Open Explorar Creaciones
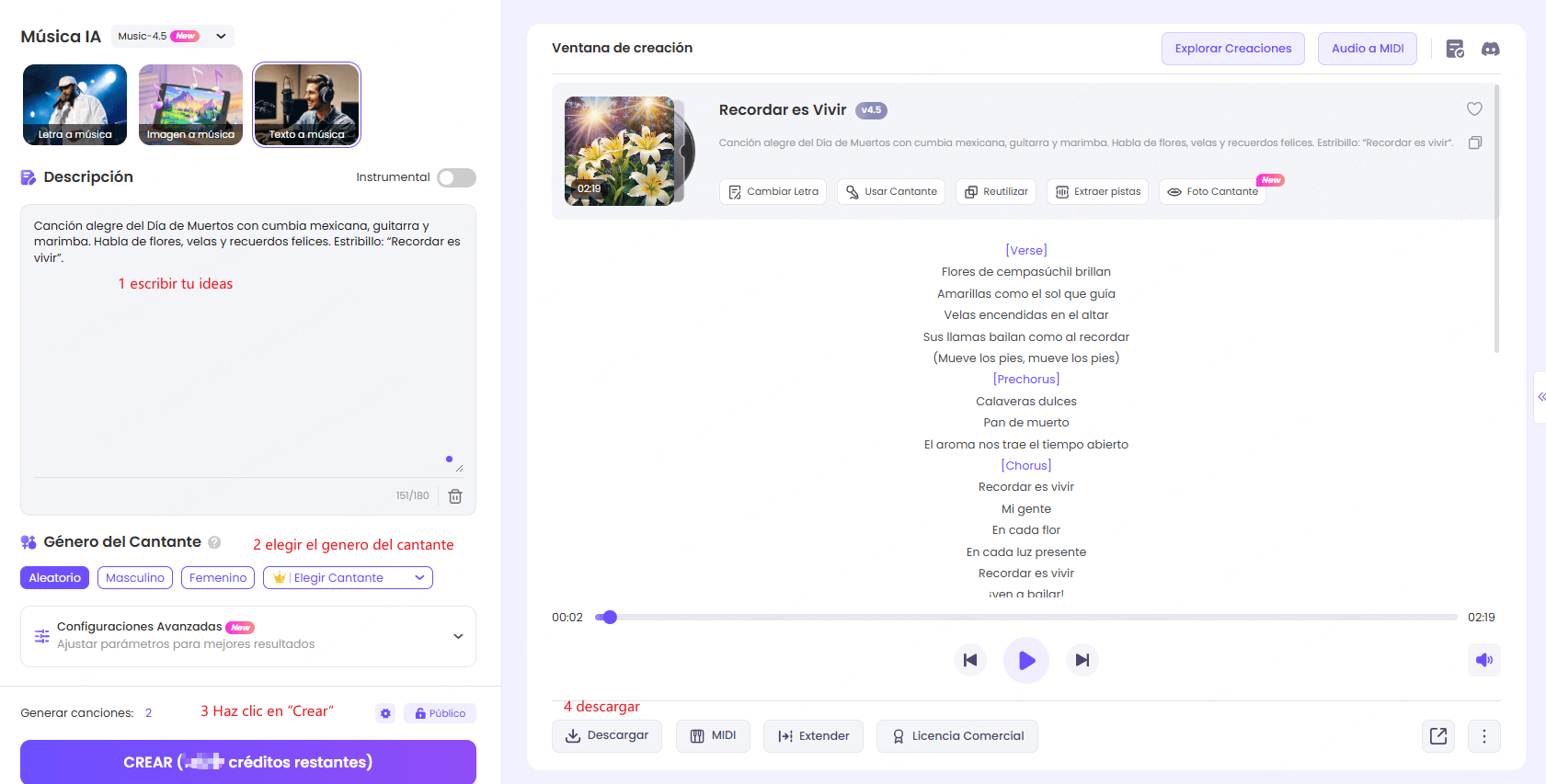The image size is (1546, 784). [1232, 49]
